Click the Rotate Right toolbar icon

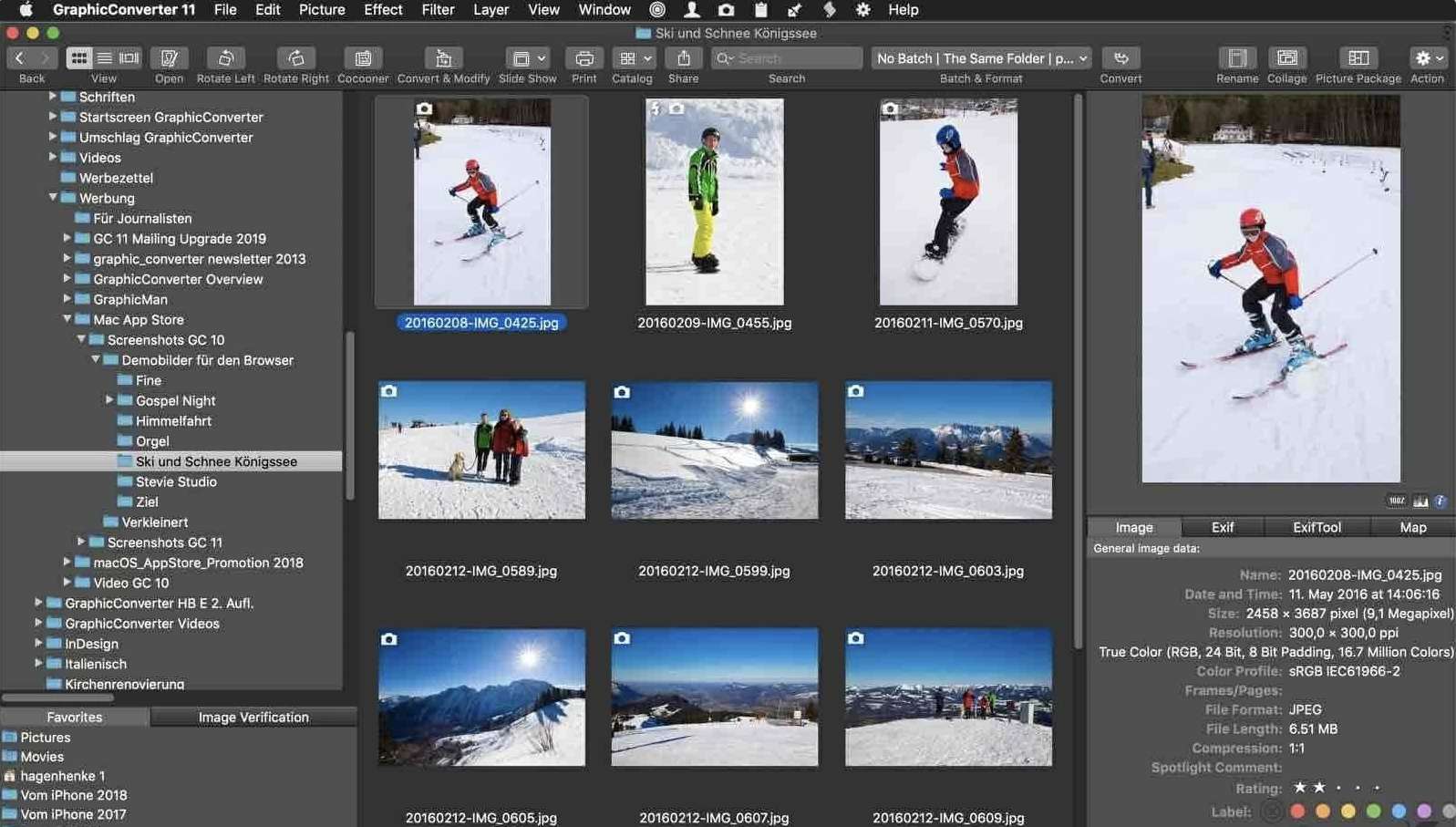coord(295,58)
